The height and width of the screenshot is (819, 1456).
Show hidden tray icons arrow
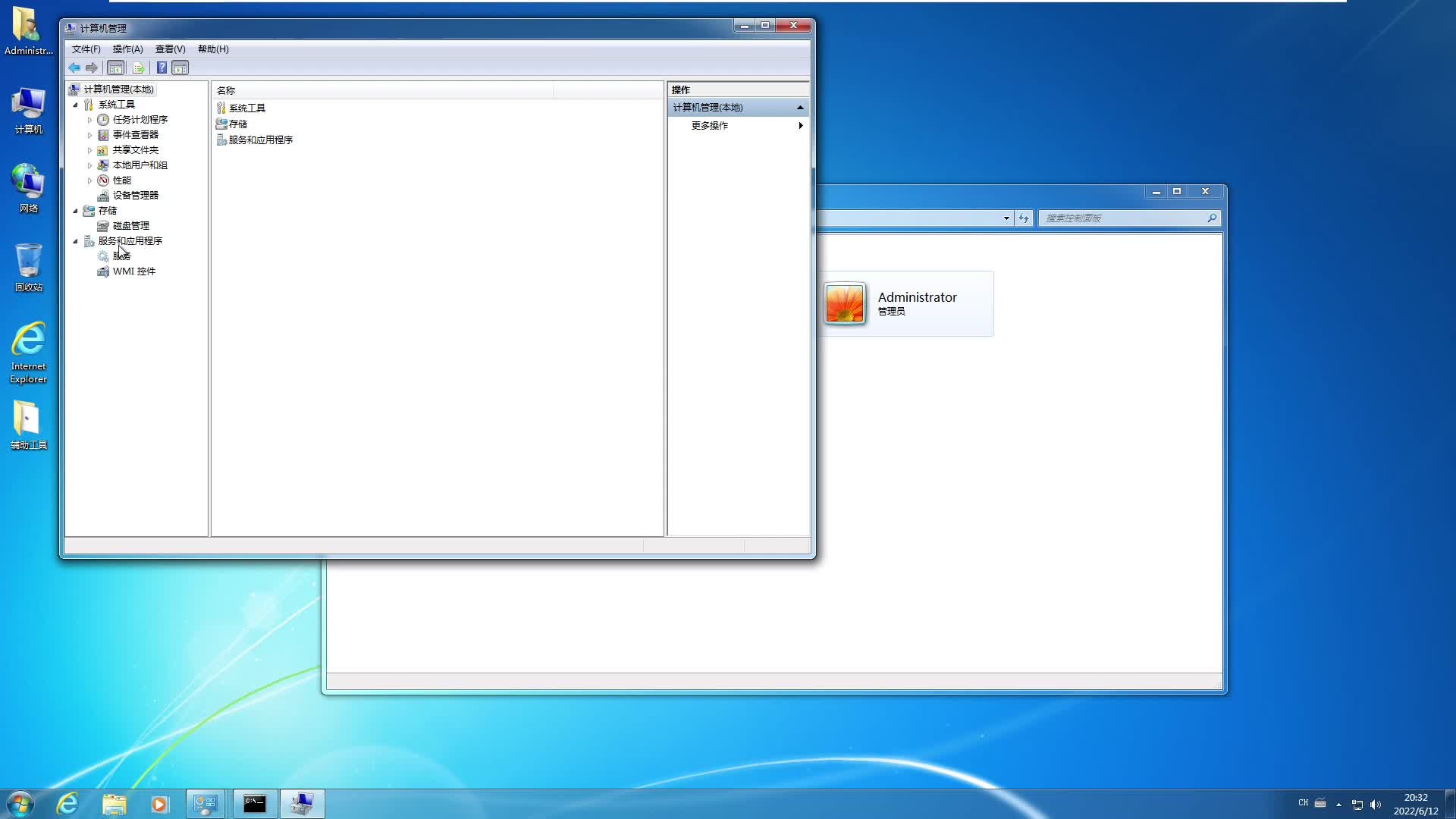click(1338, 805)
